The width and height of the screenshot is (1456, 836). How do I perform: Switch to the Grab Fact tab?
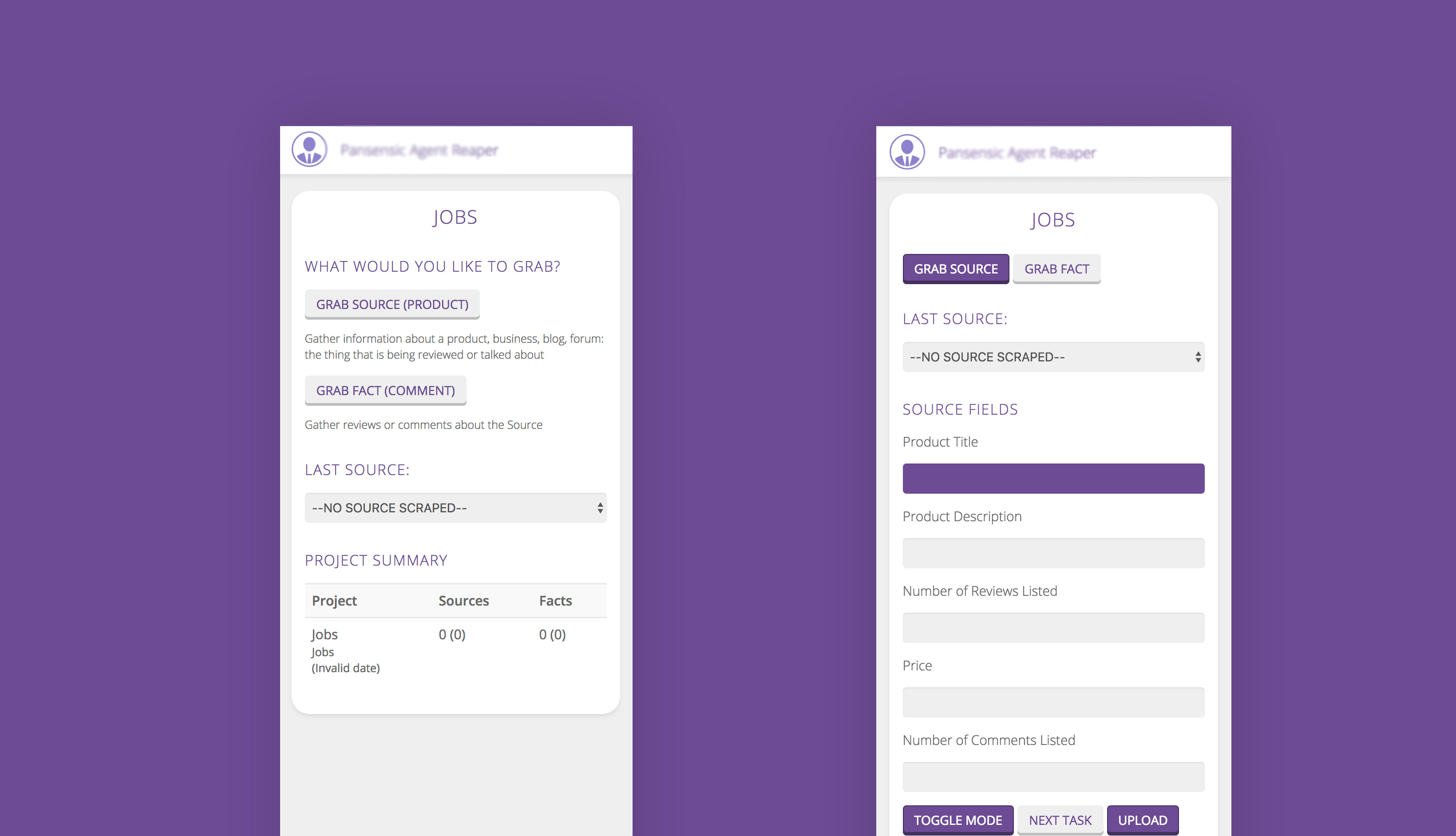(x=1056, y=269)
